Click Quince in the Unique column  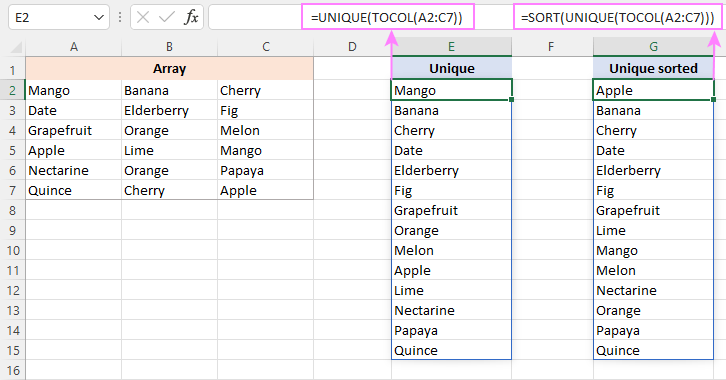[451, 350]
